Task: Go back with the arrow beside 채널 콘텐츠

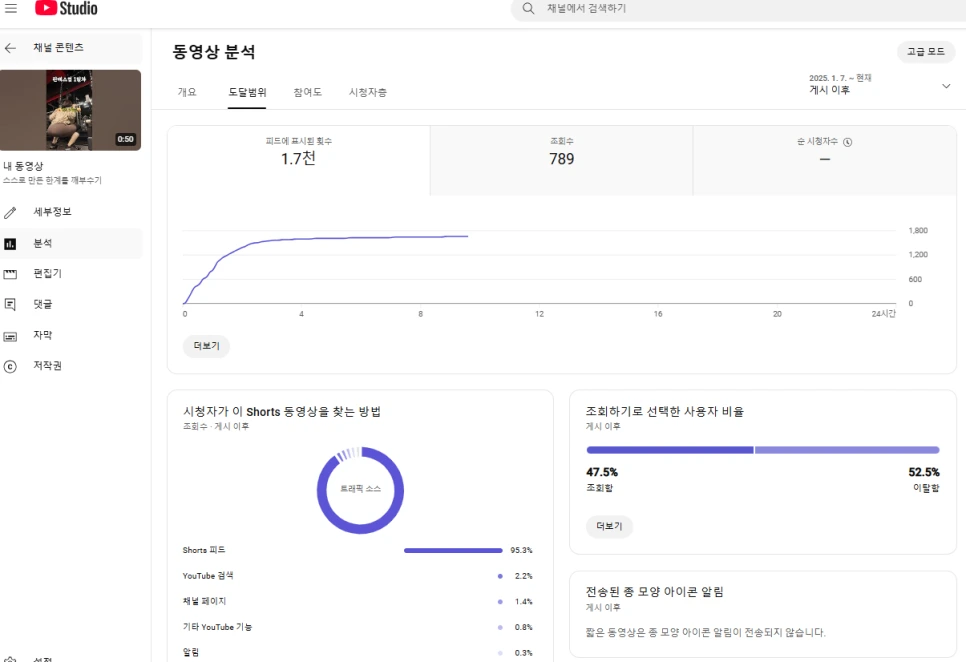Action: (x=10, y=48)
